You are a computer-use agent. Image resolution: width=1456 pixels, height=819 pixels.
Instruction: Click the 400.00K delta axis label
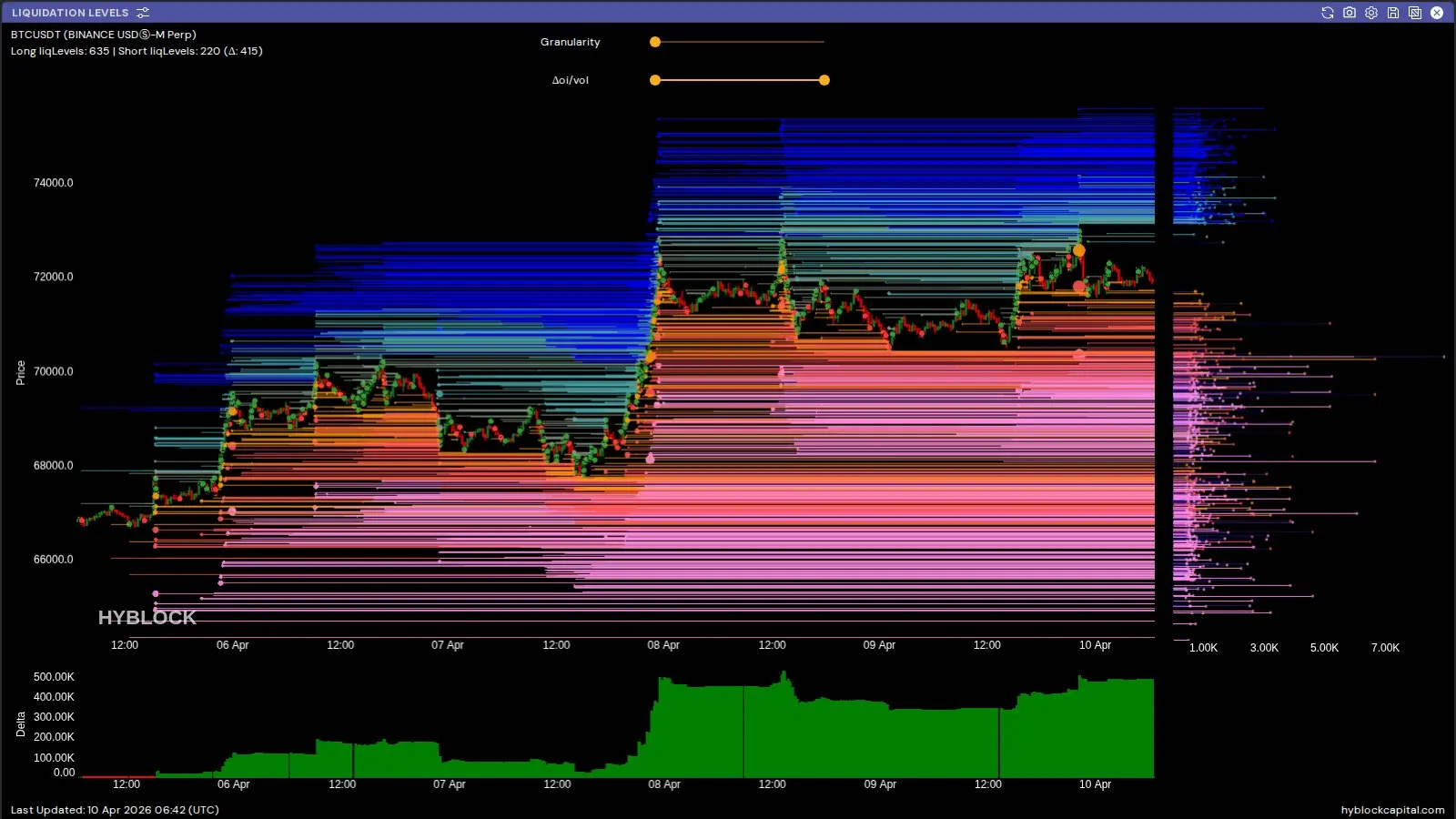54,697
